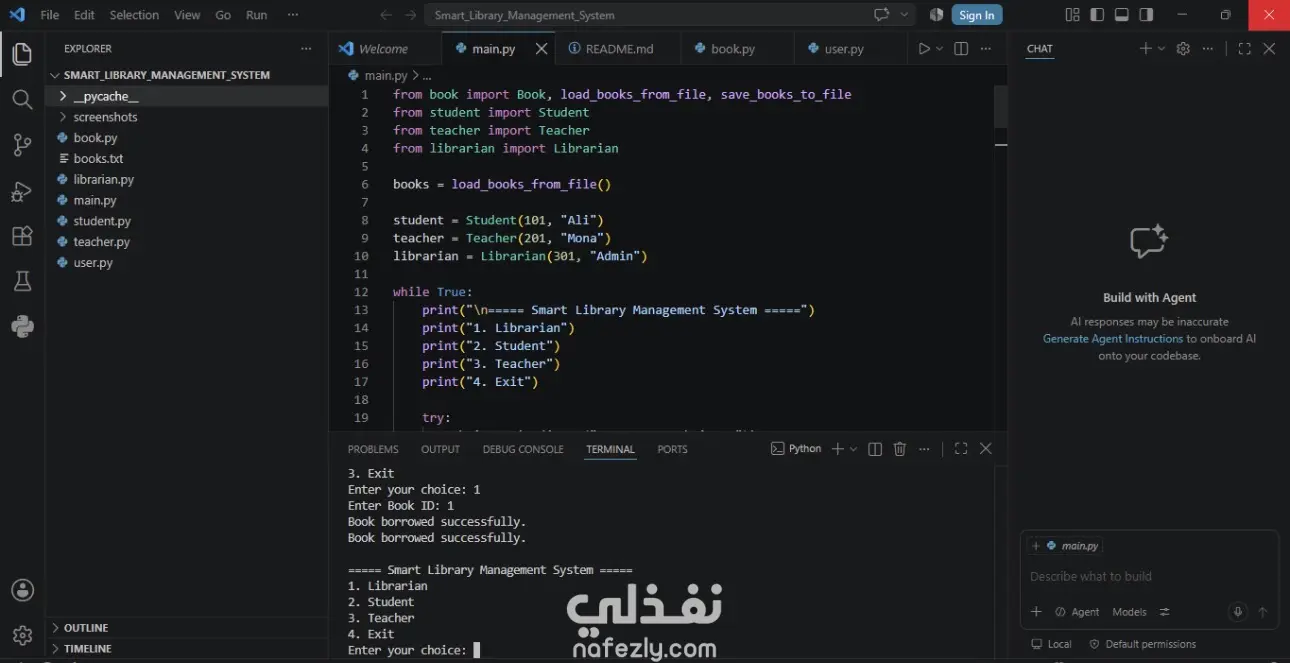The height and width of the screenshot is (663, 1290).
Task: Open the run button dropdown arrow
Action: point(940,48)
